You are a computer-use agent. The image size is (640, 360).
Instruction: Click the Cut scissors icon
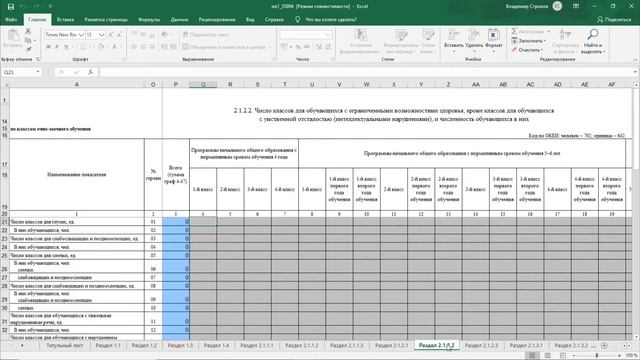tap(28, 31)
